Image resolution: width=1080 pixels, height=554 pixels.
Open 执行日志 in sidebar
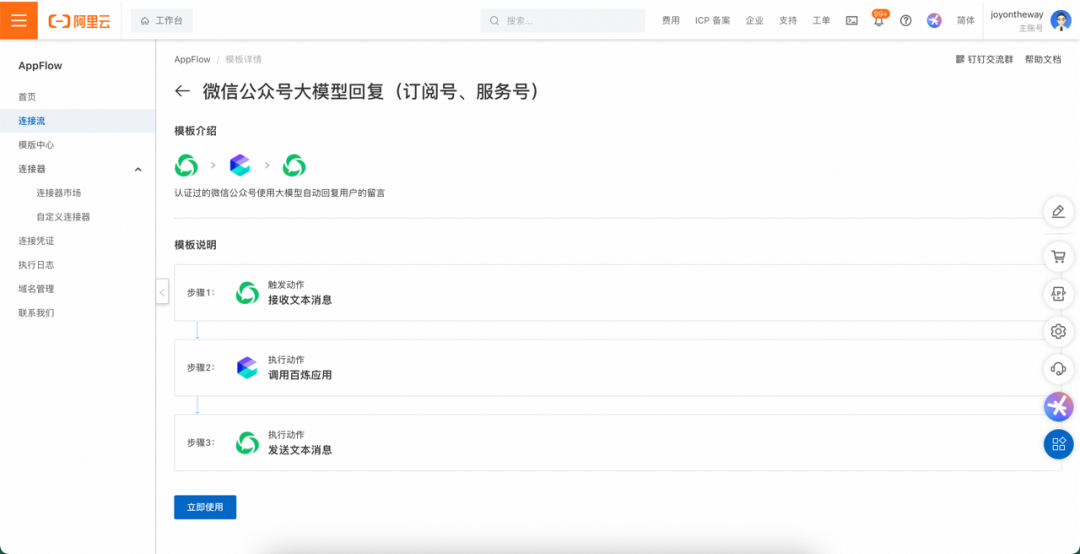[x=36, y=265]
